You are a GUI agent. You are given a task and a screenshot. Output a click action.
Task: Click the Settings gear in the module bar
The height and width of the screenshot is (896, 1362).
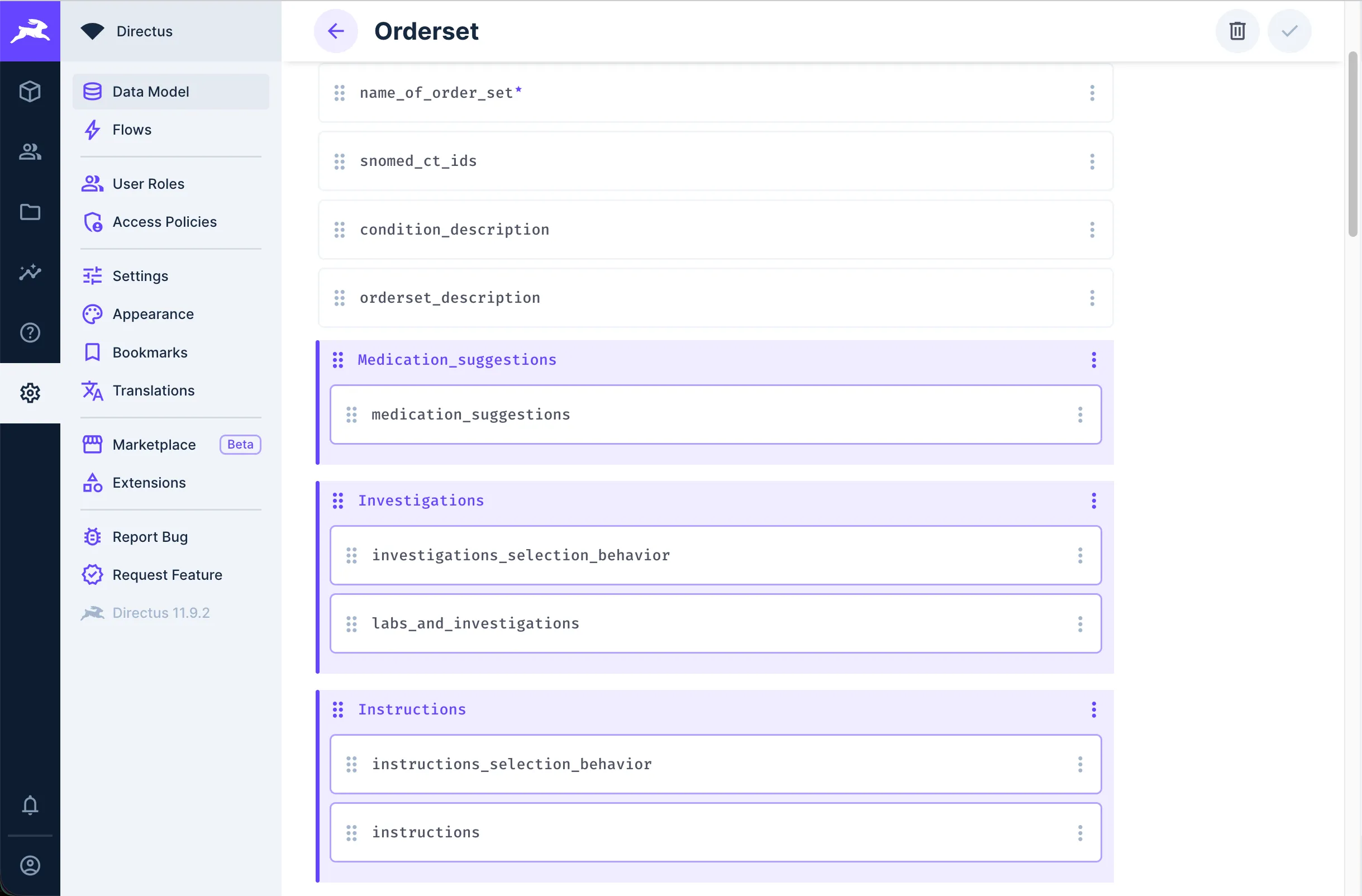[x=30, y=393]
